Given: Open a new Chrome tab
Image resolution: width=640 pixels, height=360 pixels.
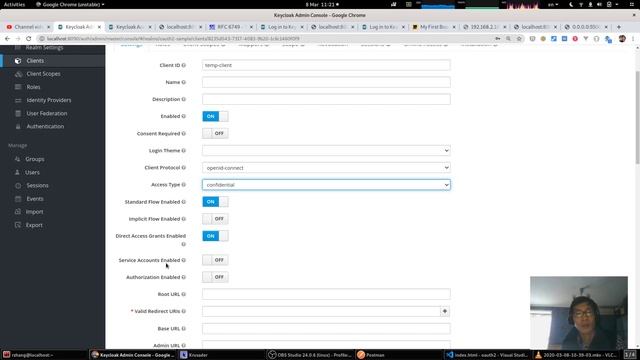Looking at the screenshot, I should [x=619, y=27].
